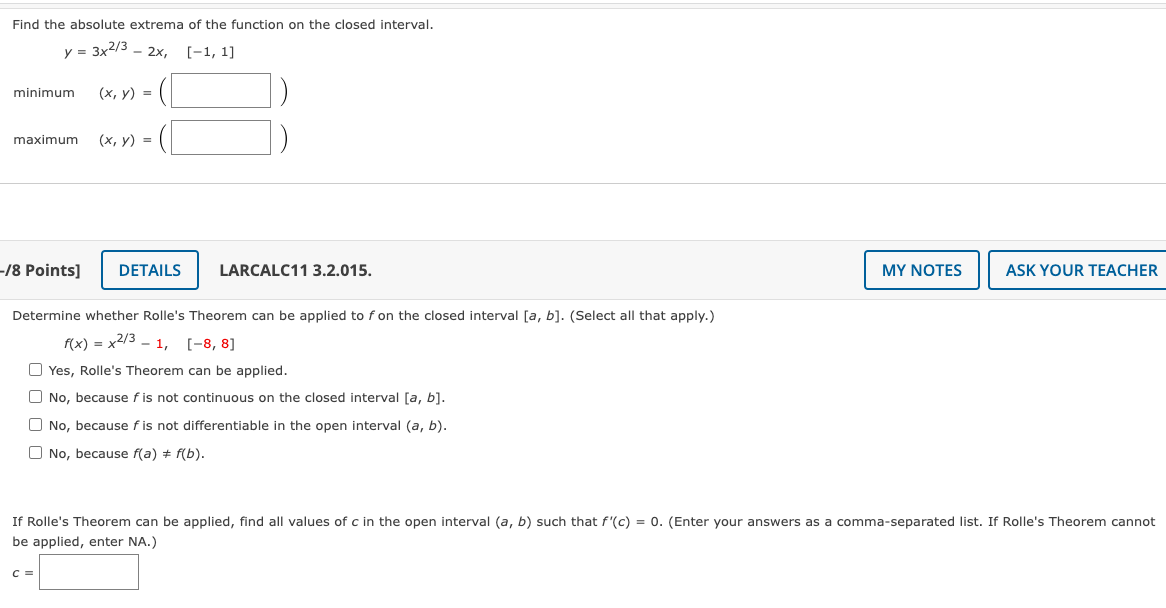The height and width of the screenshot is (608, 1166).
Task: Click the c = answer box
Action: 88,572
